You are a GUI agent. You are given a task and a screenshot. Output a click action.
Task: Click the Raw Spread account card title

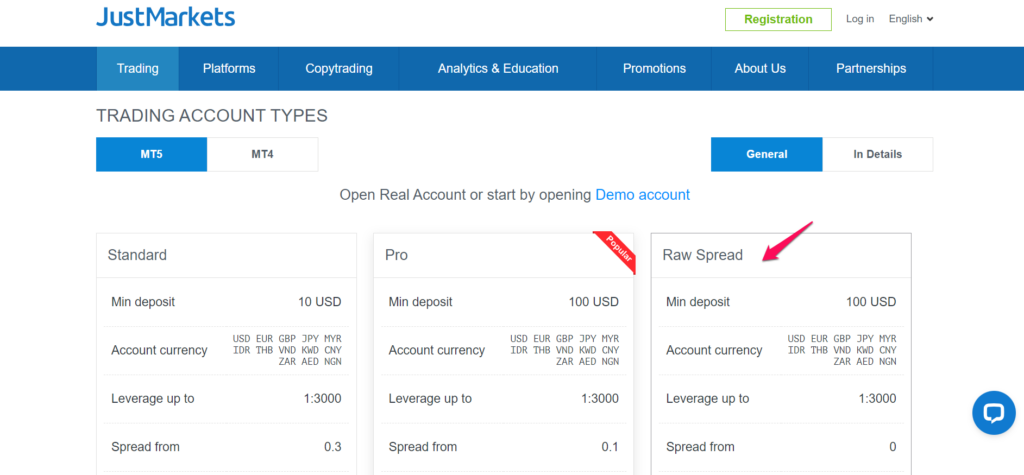coord(703,255)
